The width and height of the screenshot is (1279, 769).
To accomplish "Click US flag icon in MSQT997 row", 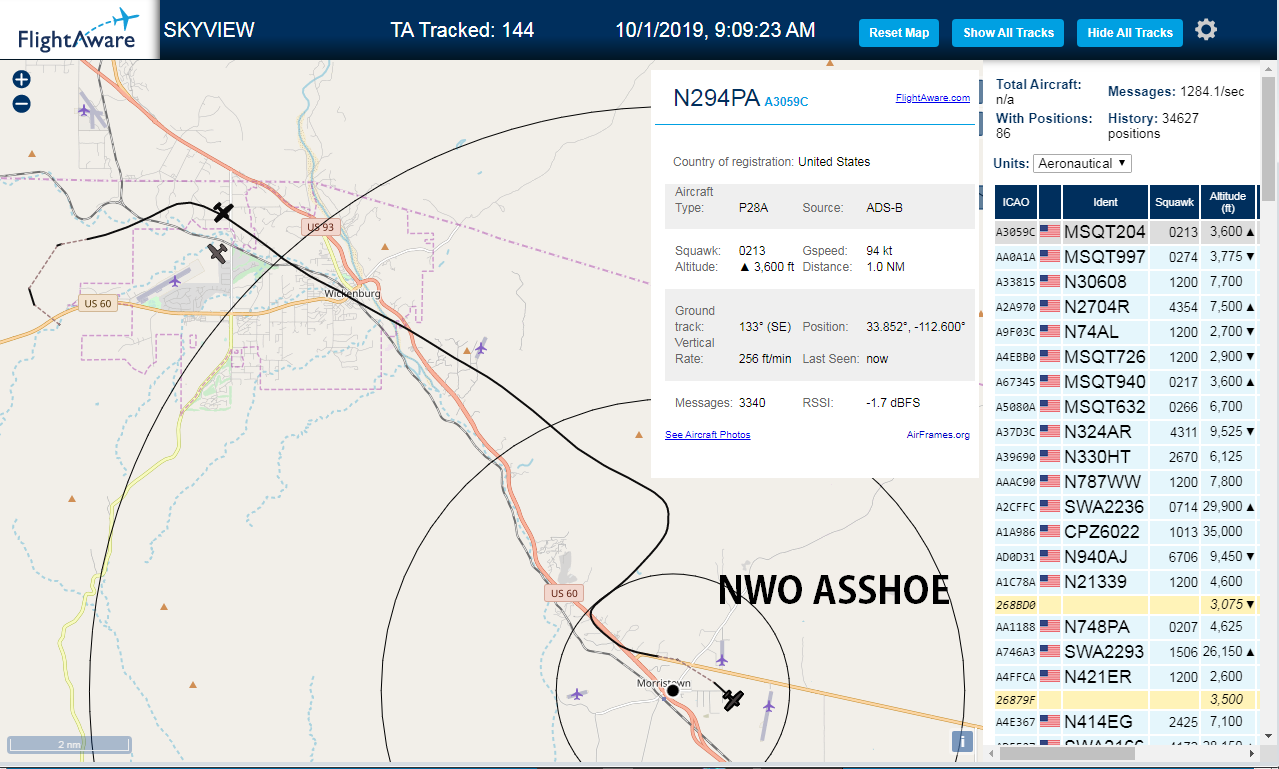I will (x=1050, y=257).
